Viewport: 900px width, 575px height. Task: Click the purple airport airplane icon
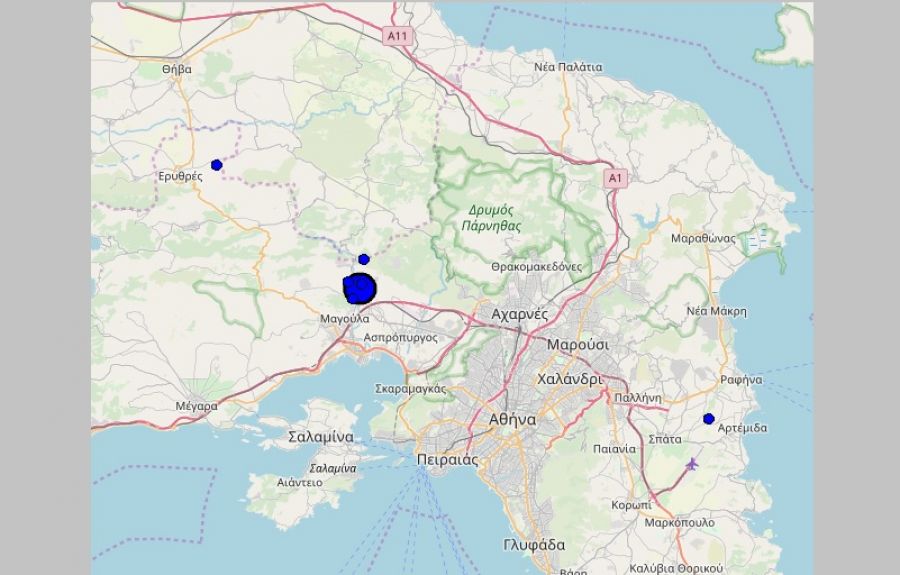(693, 464)
